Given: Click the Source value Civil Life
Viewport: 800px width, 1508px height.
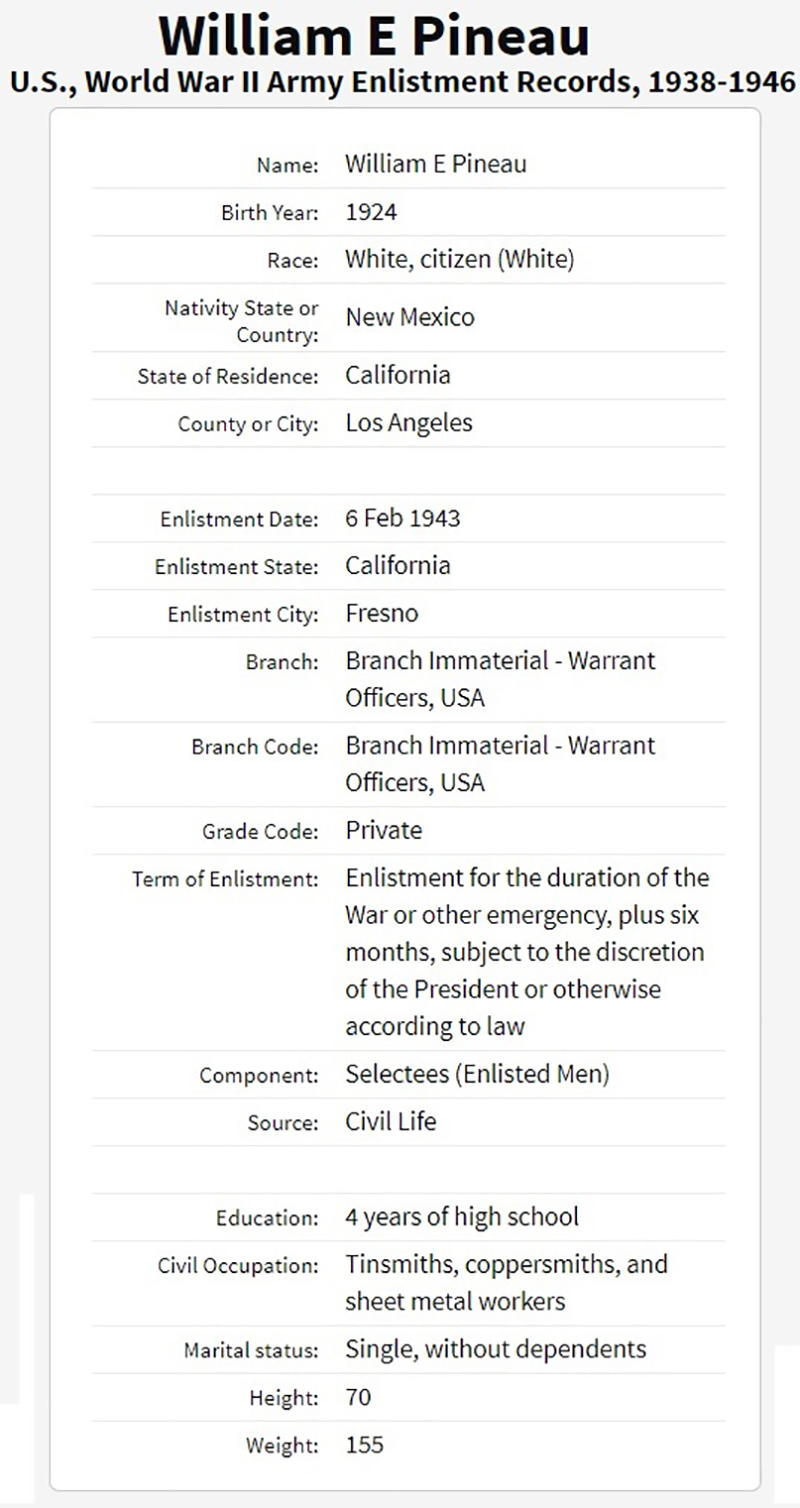Looking at the screenshot, I should [x=391, y=1121].
